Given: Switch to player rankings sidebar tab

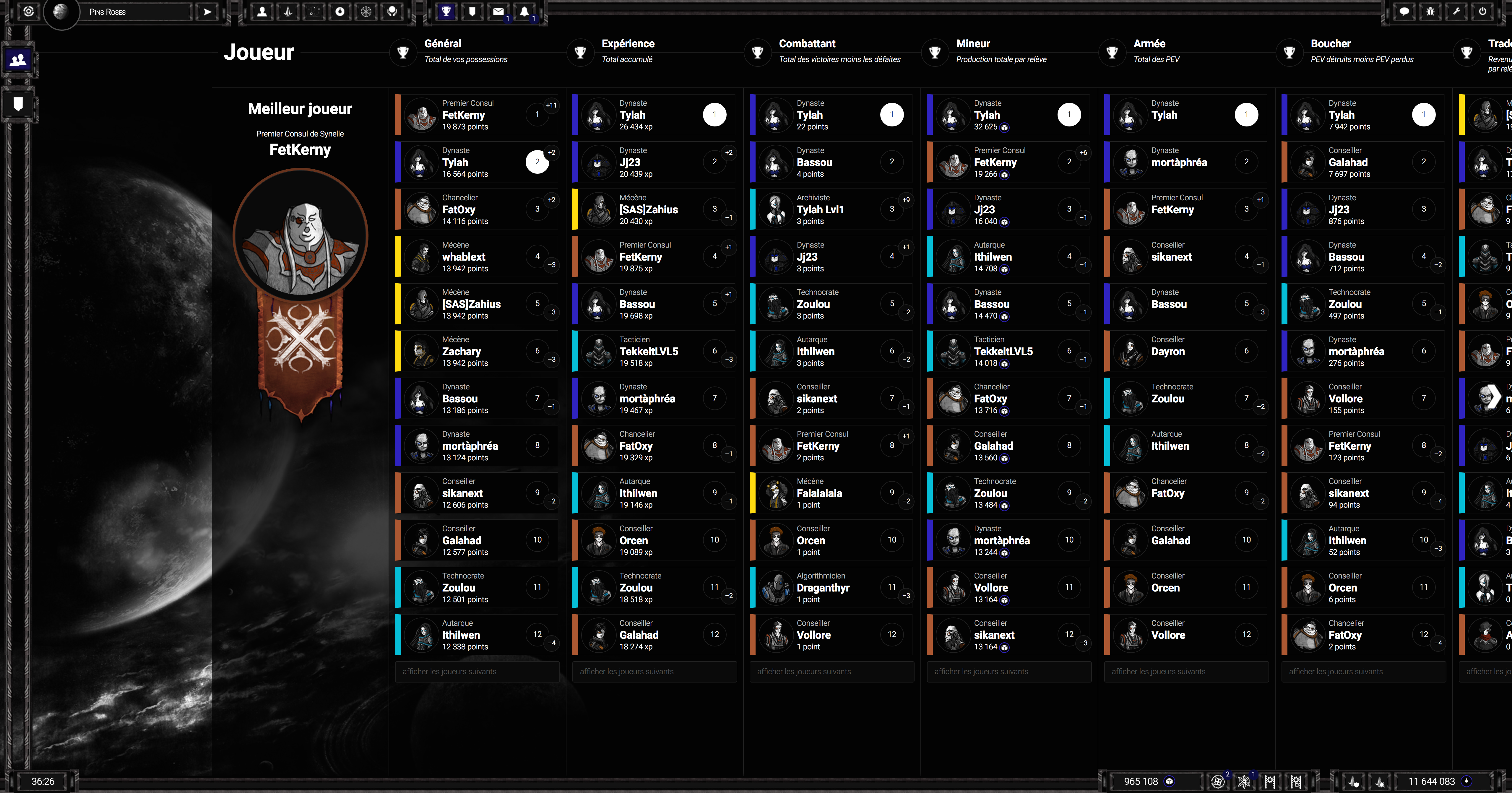Looking at the screenshot, I should (18, 59).
